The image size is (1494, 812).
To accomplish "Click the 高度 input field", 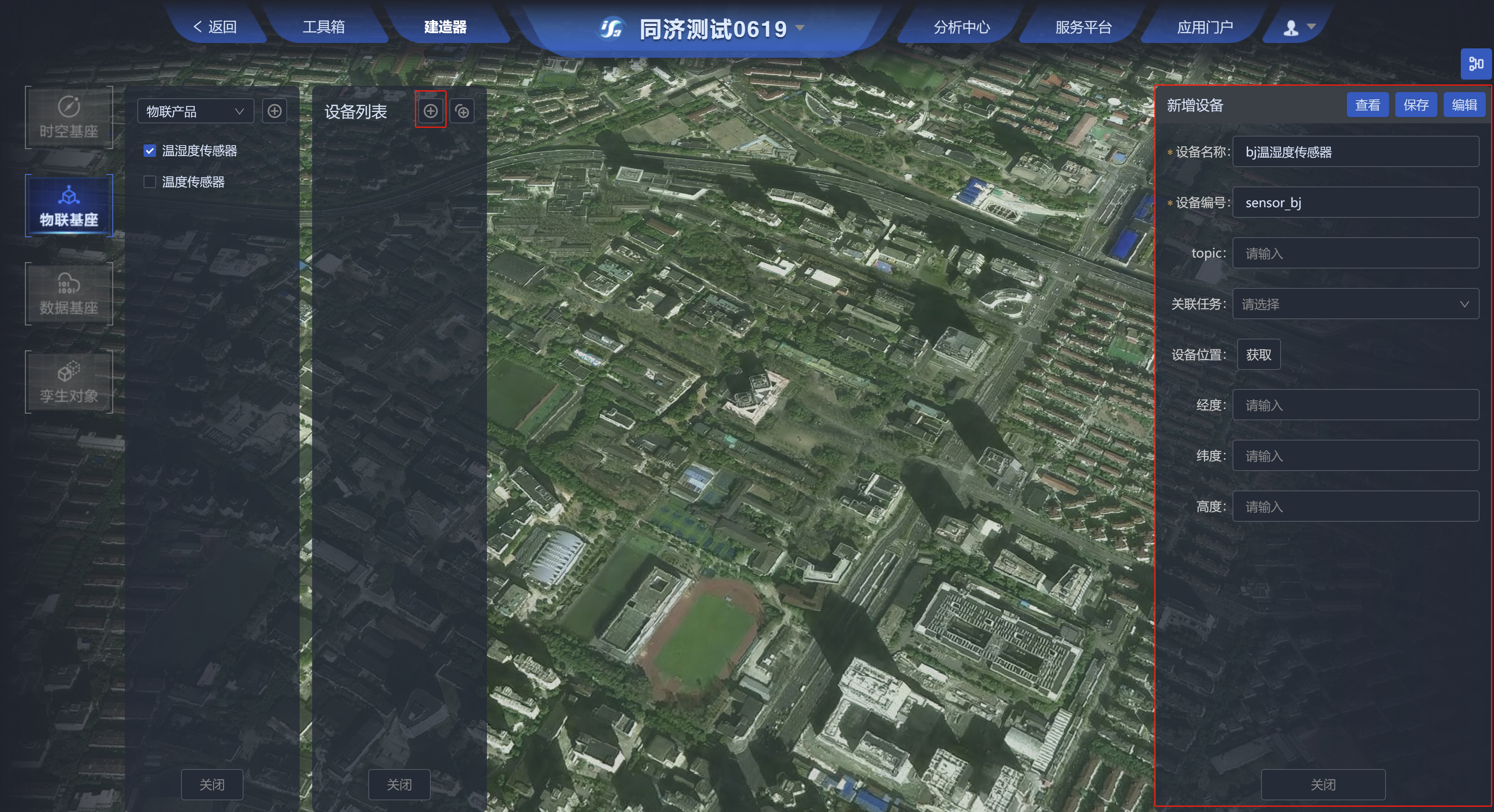I will [x=1355, y=507].
